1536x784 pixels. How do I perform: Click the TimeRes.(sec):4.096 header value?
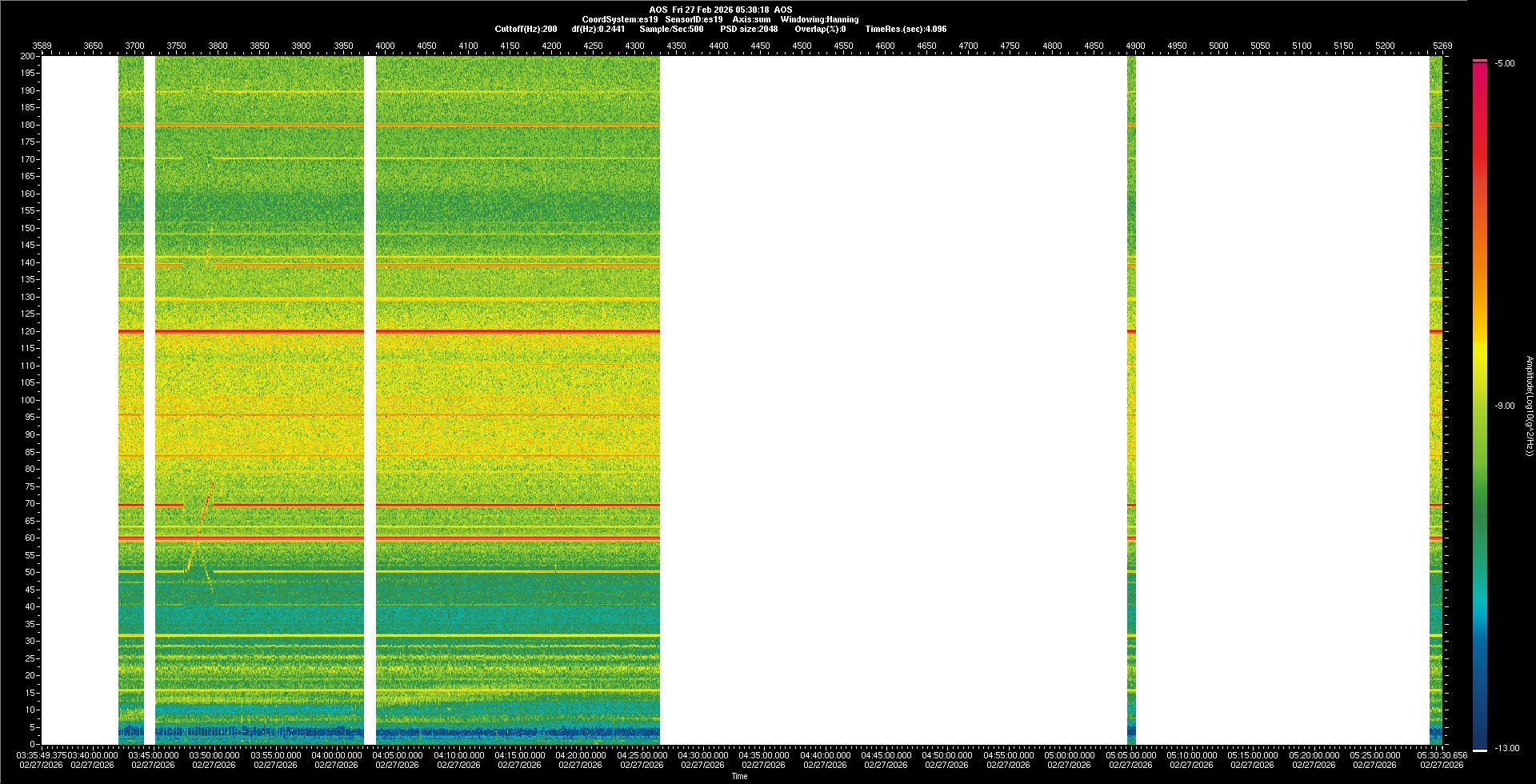coord(905,29)
